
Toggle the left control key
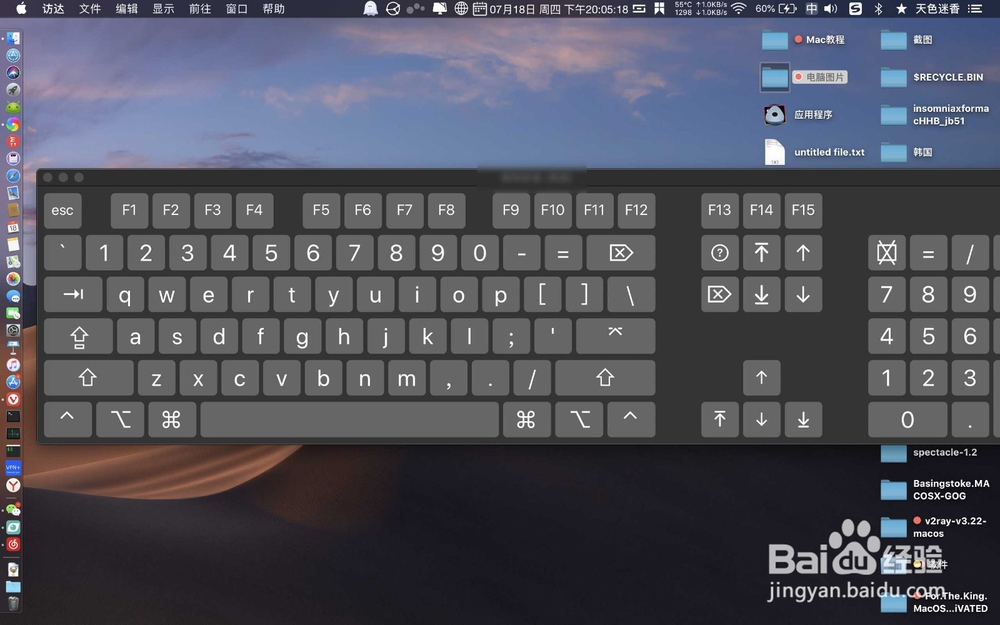coord(68,420)
